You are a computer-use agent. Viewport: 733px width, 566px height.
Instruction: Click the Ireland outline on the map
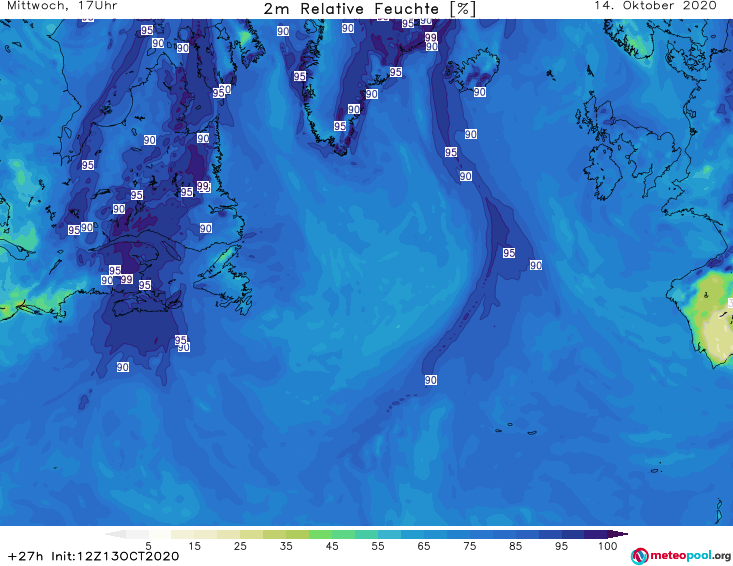(603, 171)
